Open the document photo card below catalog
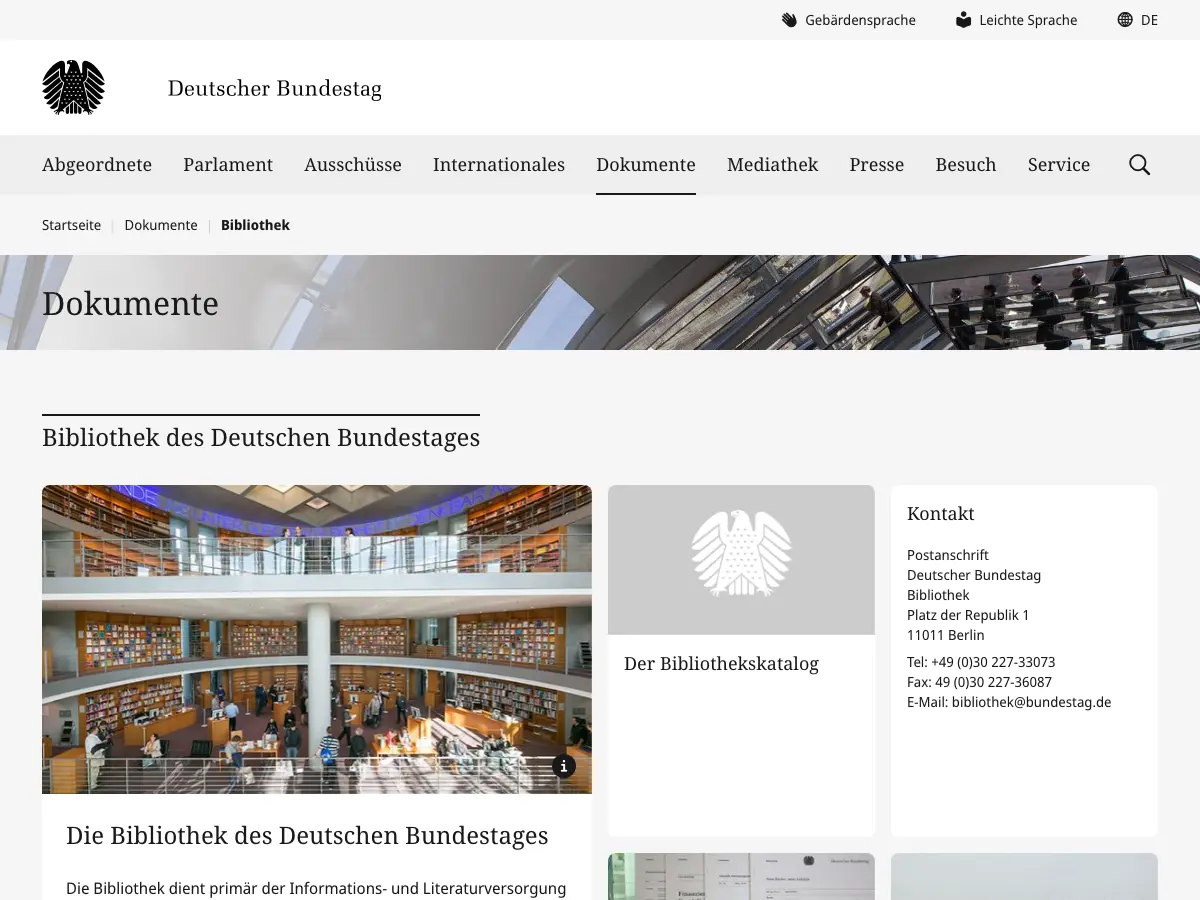Screen dimensions: 1200x900 [x=741, y=876]
